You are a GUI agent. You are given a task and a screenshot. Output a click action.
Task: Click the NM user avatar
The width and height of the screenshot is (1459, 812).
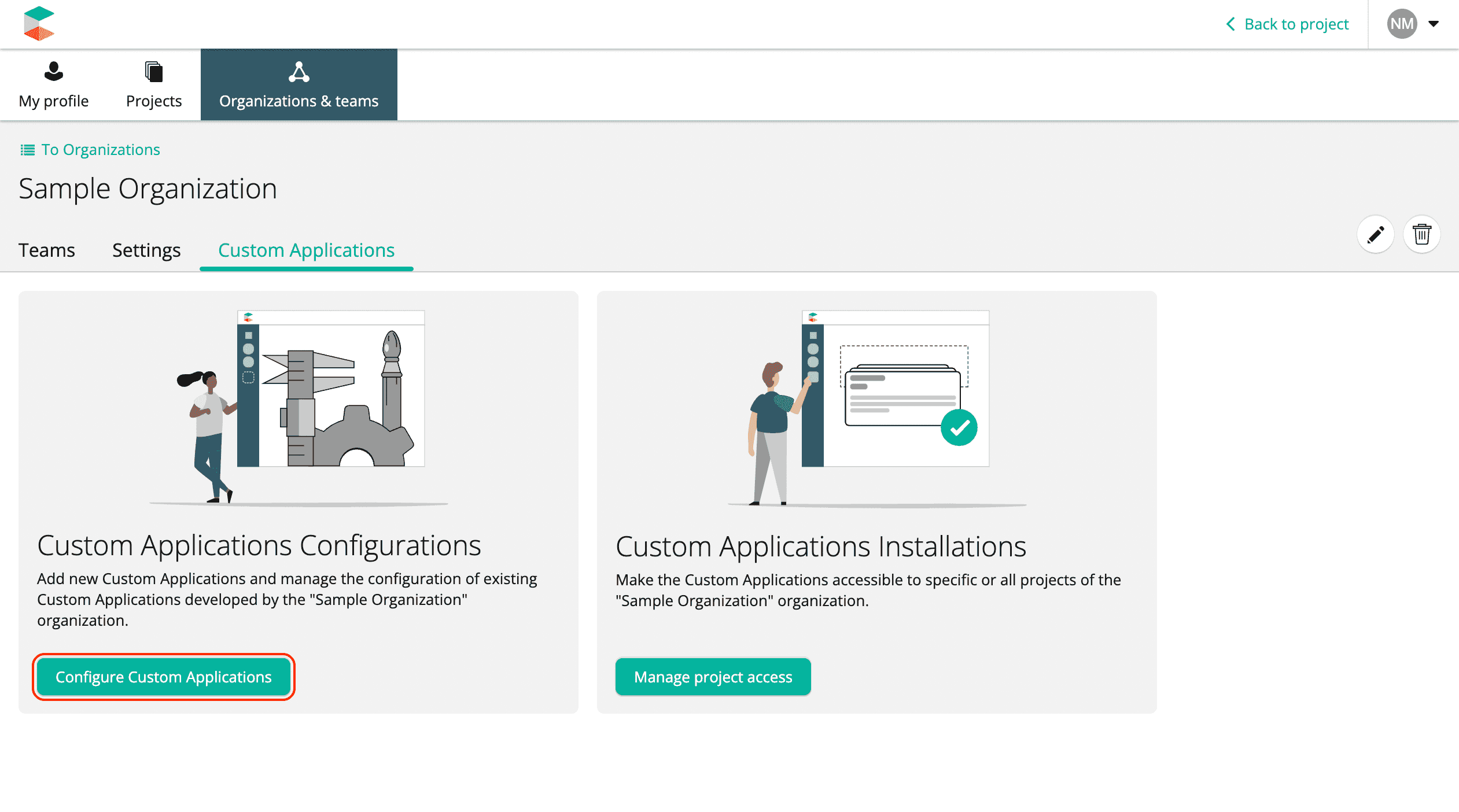point(1402,24)
